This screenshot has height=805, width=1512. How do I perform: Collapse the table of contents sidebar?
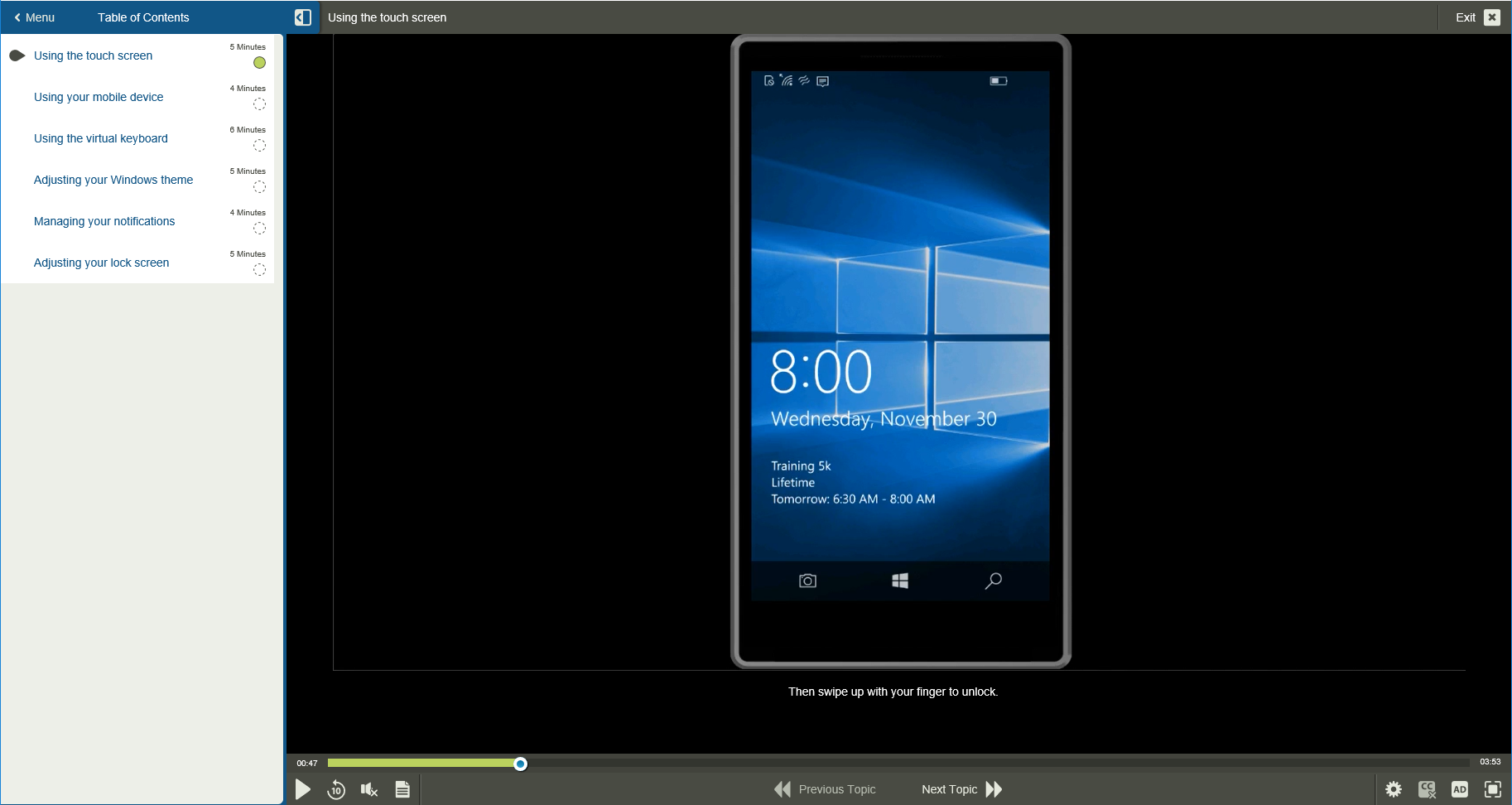[303, 17]
